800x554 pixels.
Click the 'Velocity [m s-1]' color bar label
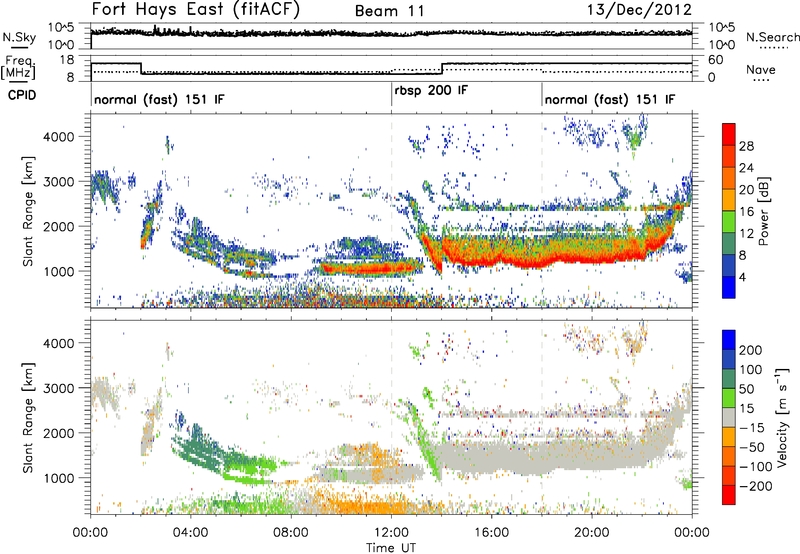[x=783, y=417]
